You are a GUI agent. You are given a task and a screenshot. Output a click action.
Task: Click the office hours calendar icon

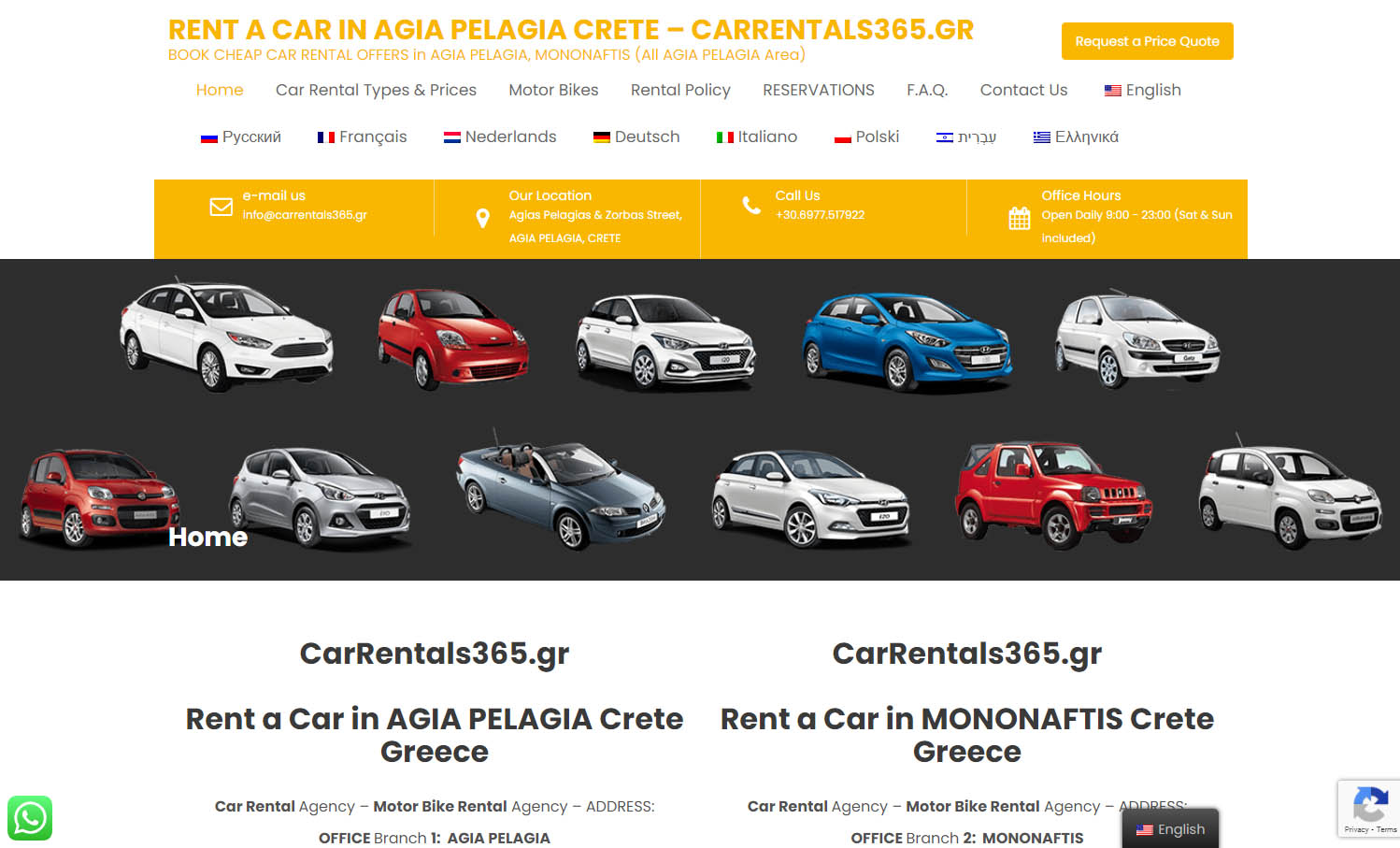point(1020,219)
